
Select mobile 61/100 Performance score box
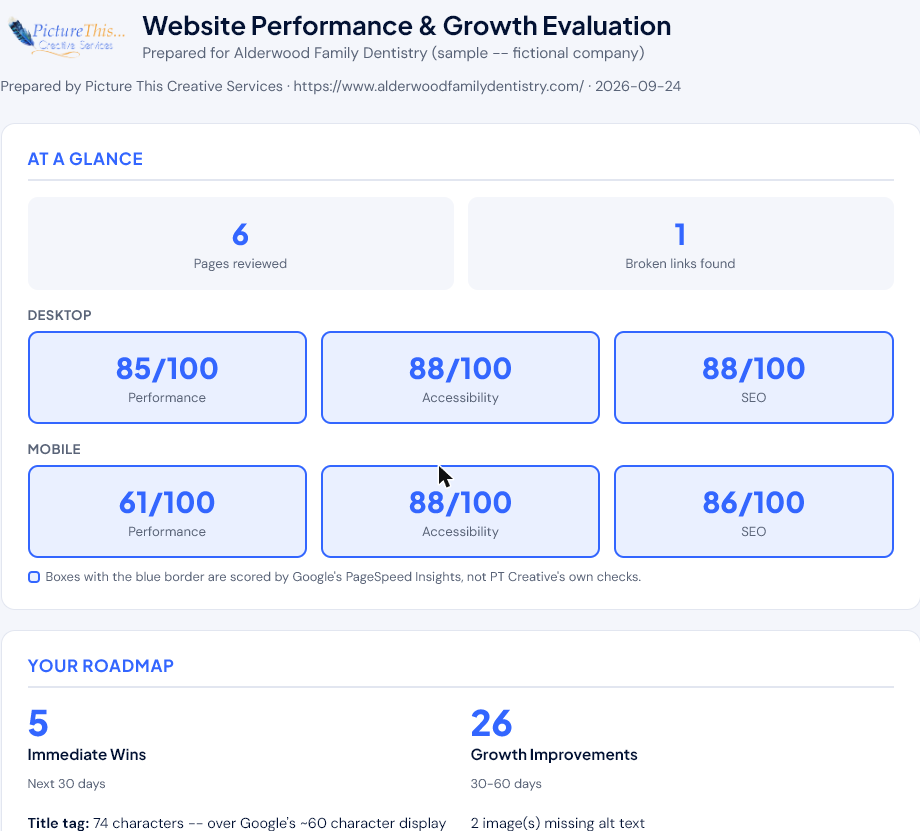click(x=167, y=511)
